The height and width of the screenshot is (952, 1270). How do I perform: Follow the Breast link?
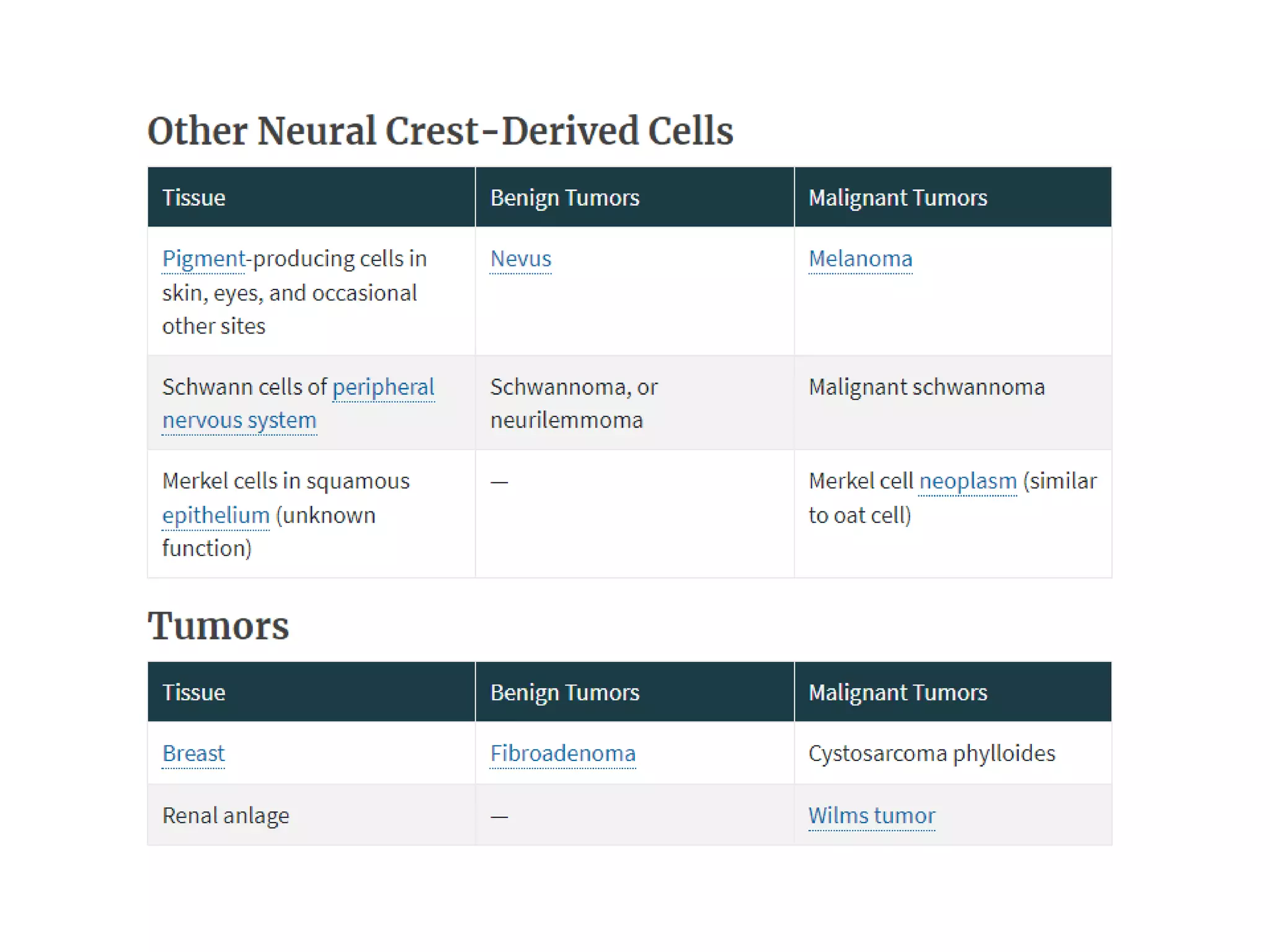[x=193, y=753]
